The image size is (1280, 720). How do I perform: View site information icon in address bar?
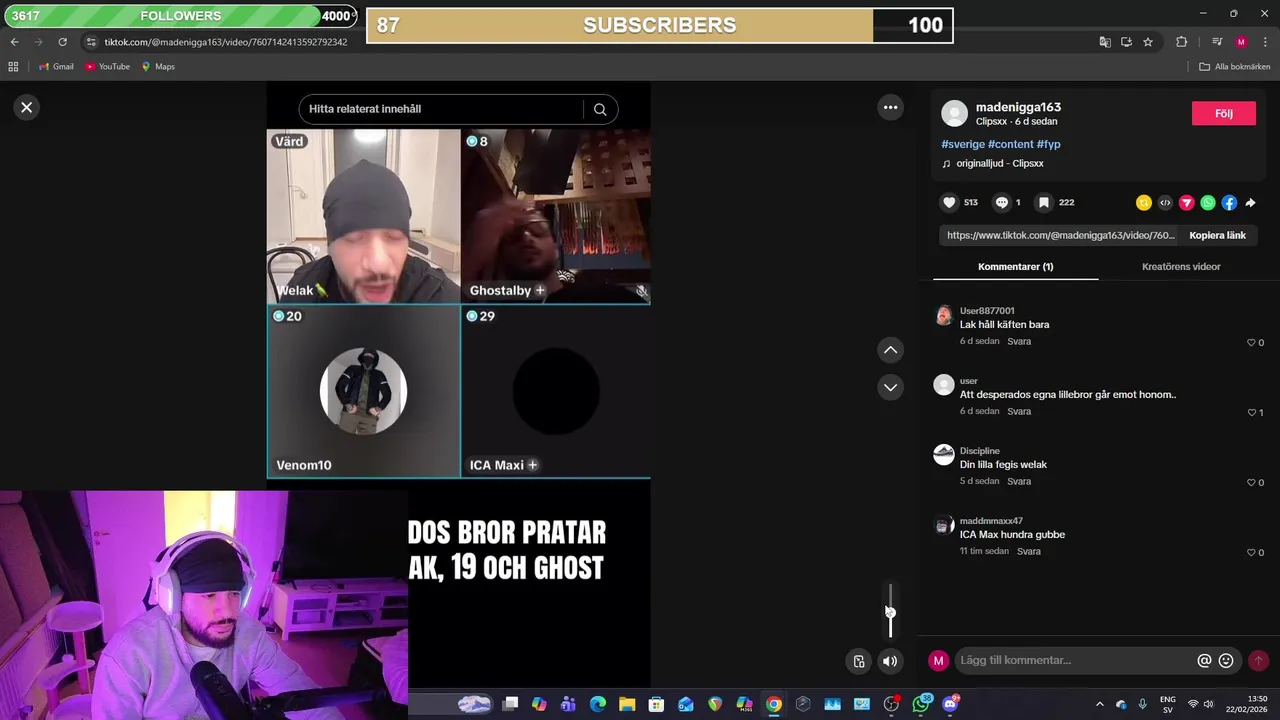pyautogui.click(x=91, y=42)
